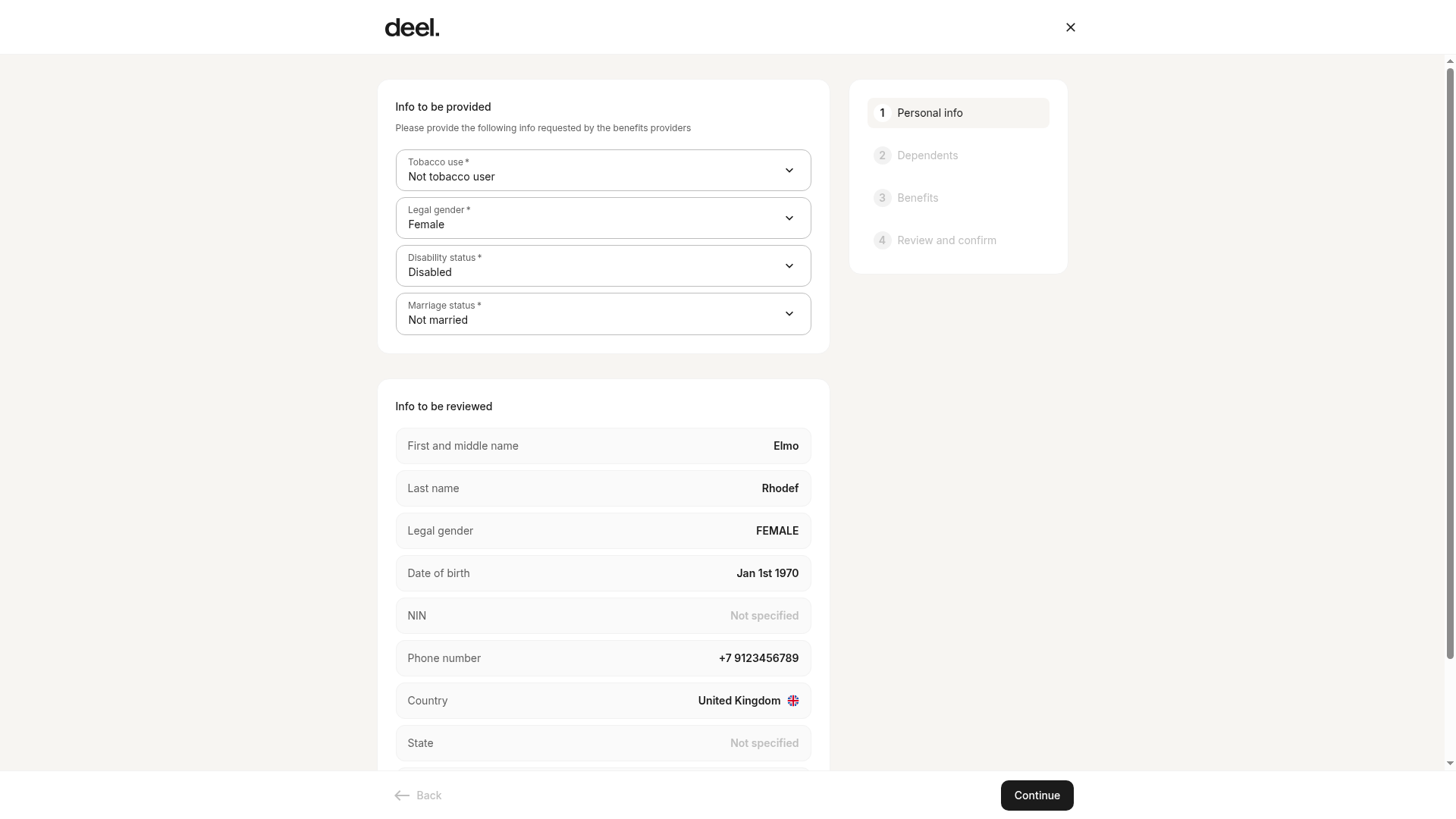Click the Continue button
This screenshot has height=819, width=1456.
[1037, 795]
